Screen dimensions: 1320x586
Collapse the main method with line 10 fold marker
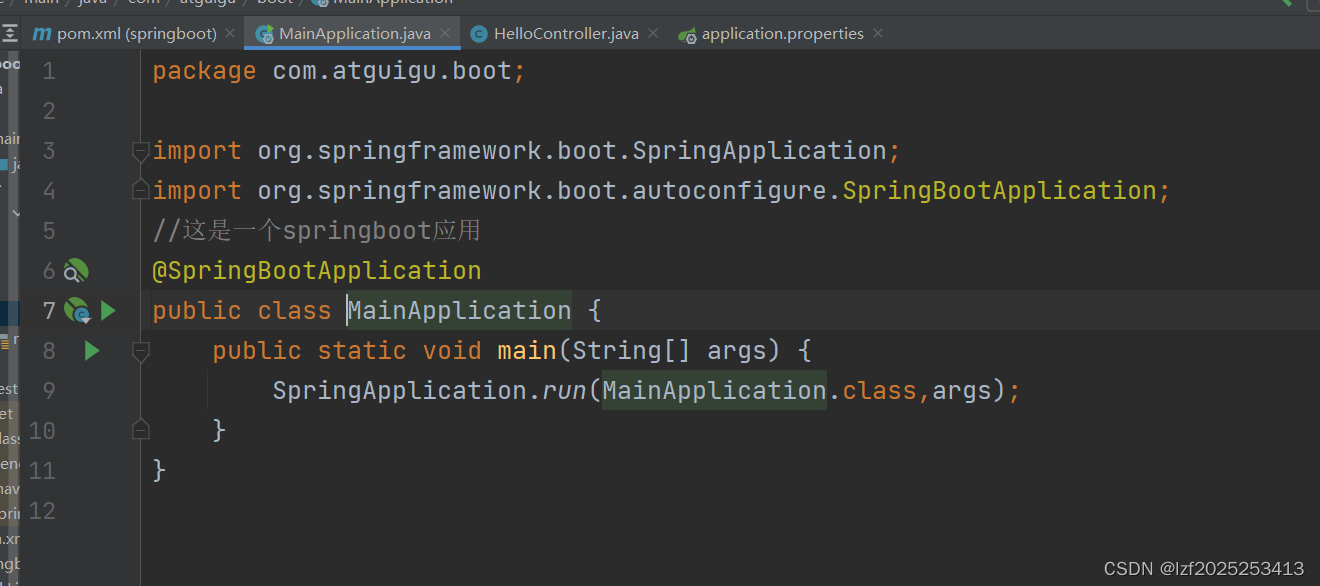[140, 430]
